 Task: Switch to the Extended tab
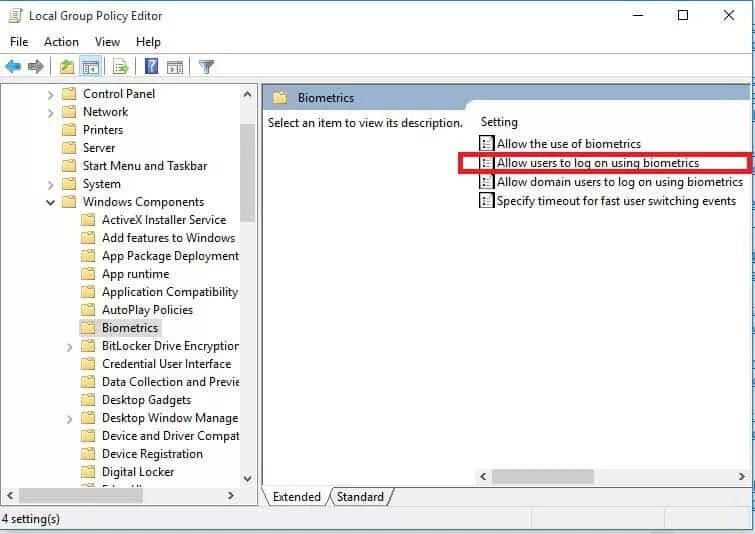[296, 496]
